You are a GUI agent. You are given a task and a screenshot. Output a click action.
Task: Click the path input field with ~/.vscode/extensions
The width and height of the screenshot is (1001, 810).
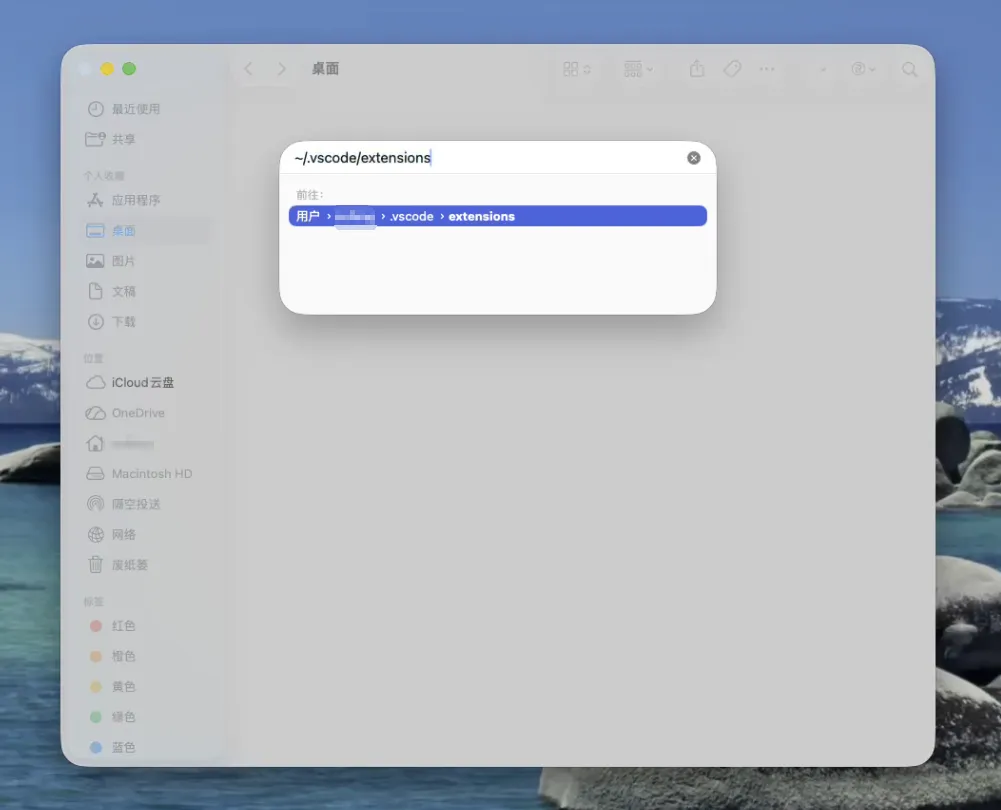point(480,158)
